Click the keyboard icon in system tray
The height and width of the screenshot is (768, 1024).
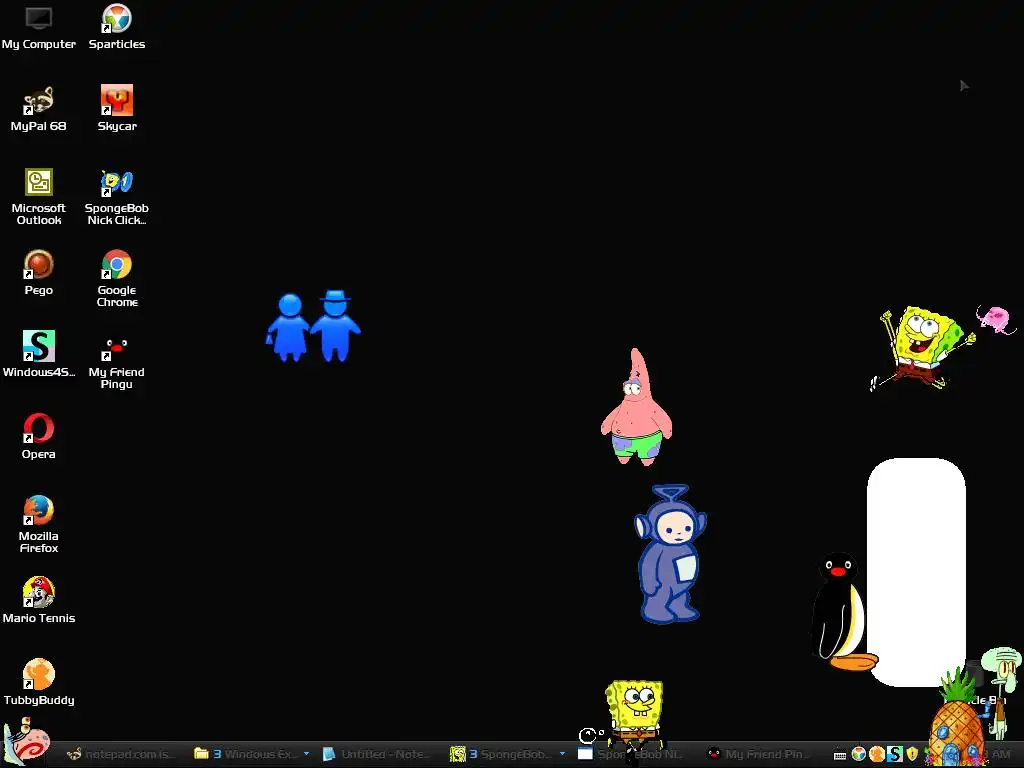840,756
